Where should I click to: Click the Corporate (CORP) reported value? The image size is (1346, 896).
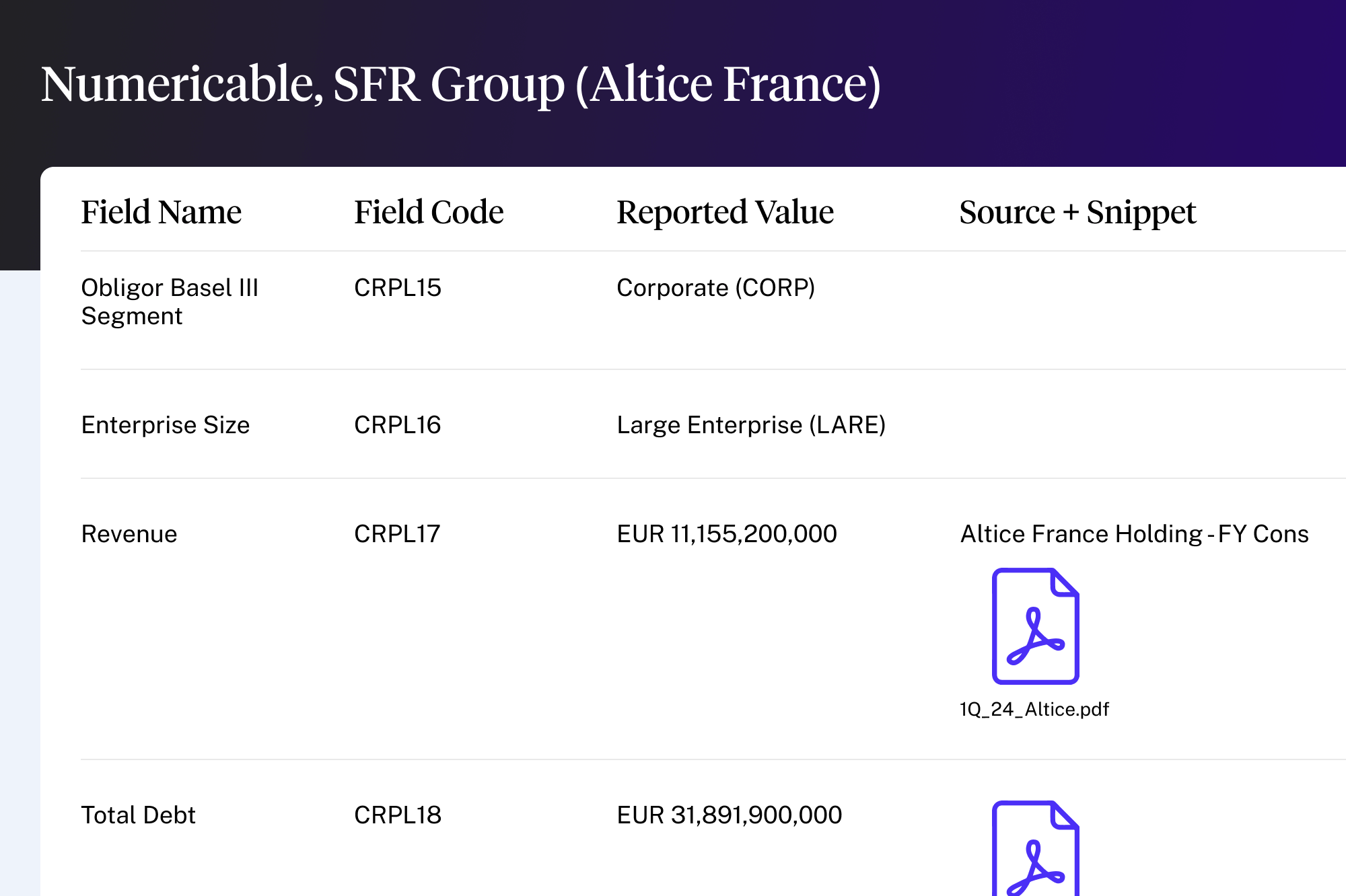click(715, 287)
